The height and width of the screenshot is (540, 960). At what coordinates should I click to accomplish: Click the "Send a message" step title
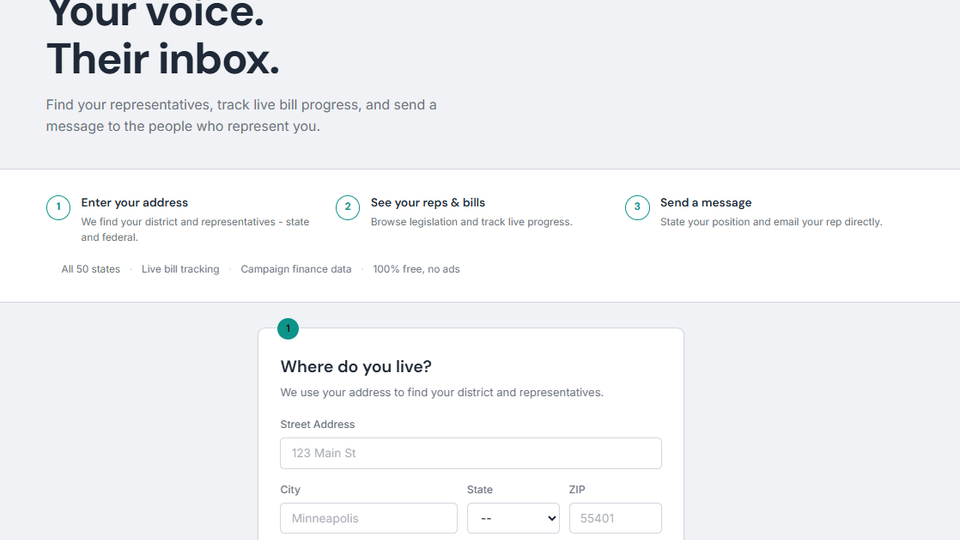(705, 203)
